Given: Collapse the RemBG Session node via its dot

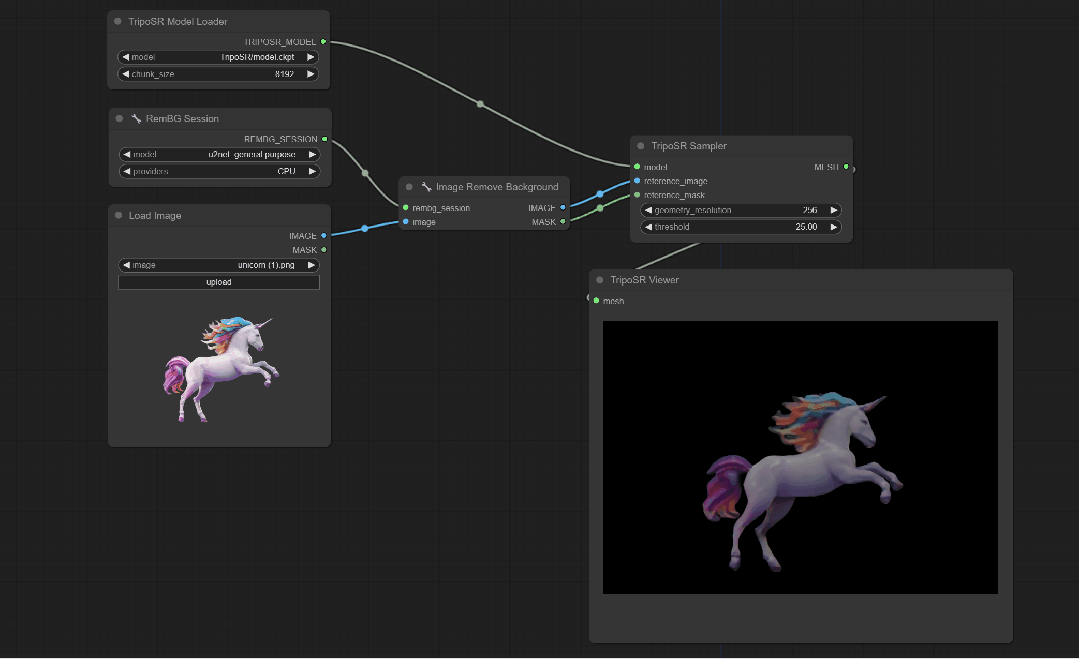Looking at the screenshot, I should [x=119, y=118].
